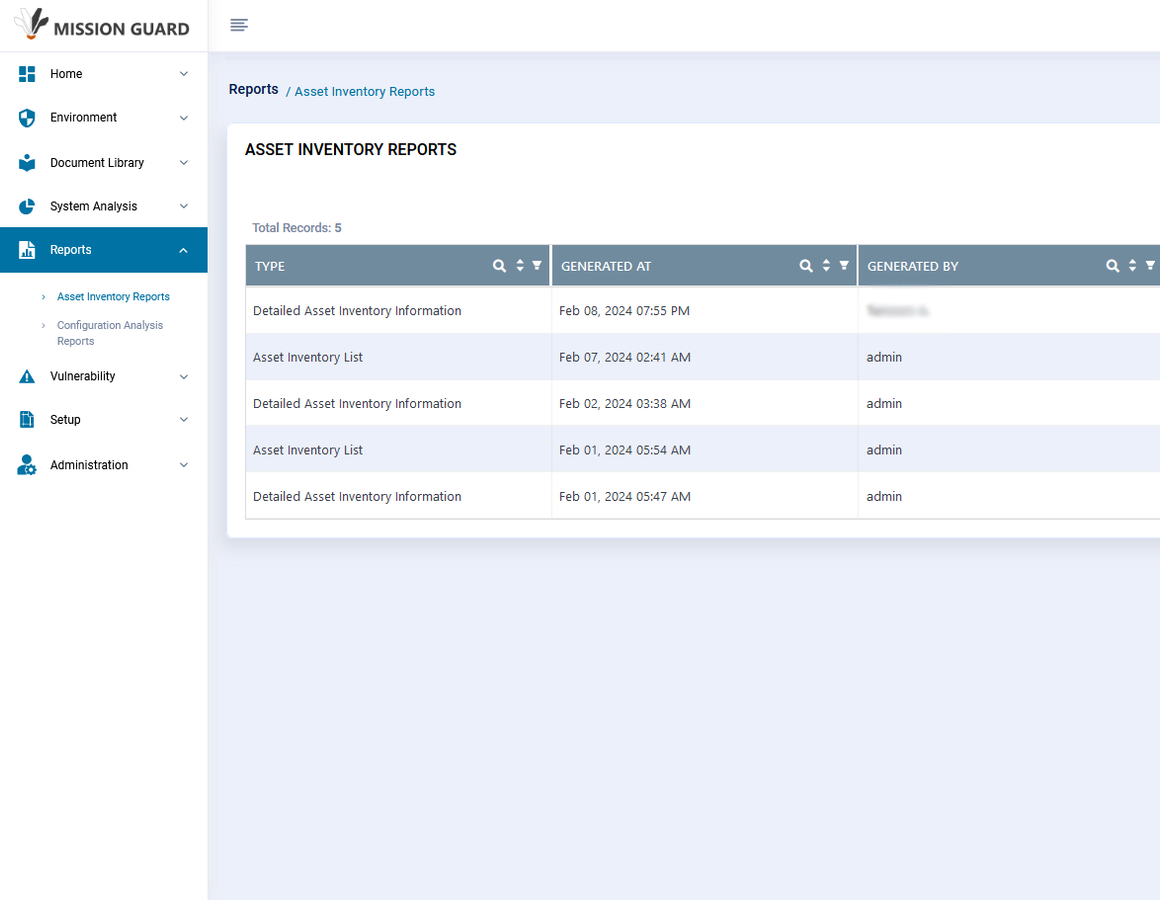Filter the Type column
The image size is (1160, 900).
pyautogui.click(x=537, y=265)
